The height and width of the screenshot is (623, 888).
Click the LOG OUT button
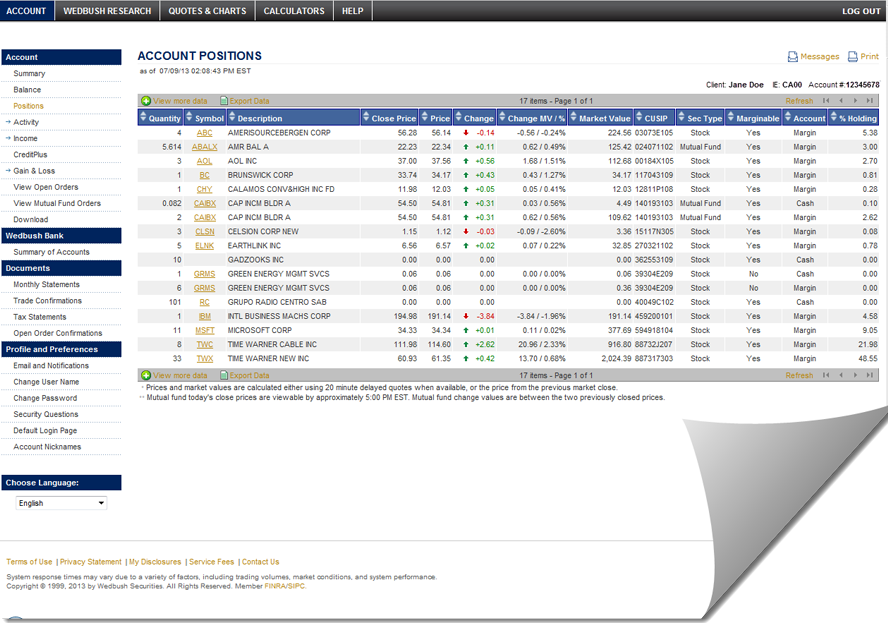tap(860, 11)
